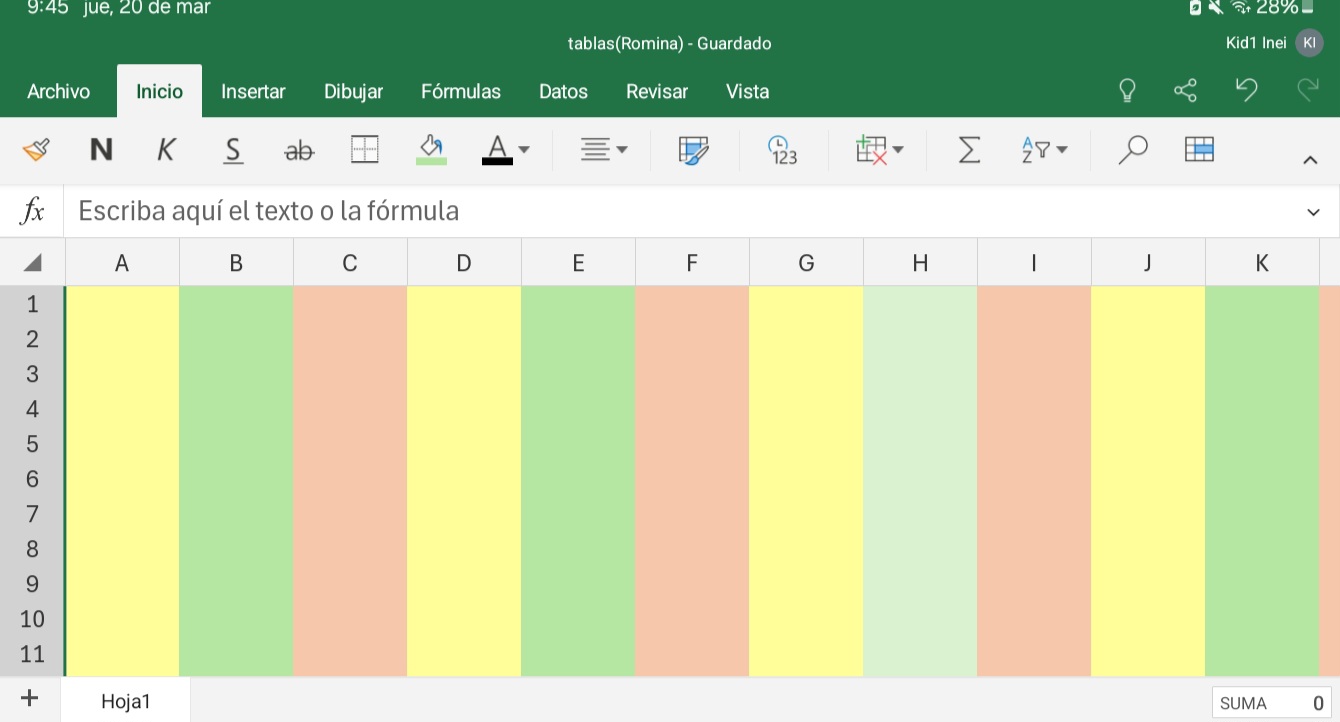Image resolution: width=1340 pixels, height=722 pixels.
Task: Tap the share icon
Action: [x=1185, y=91]
